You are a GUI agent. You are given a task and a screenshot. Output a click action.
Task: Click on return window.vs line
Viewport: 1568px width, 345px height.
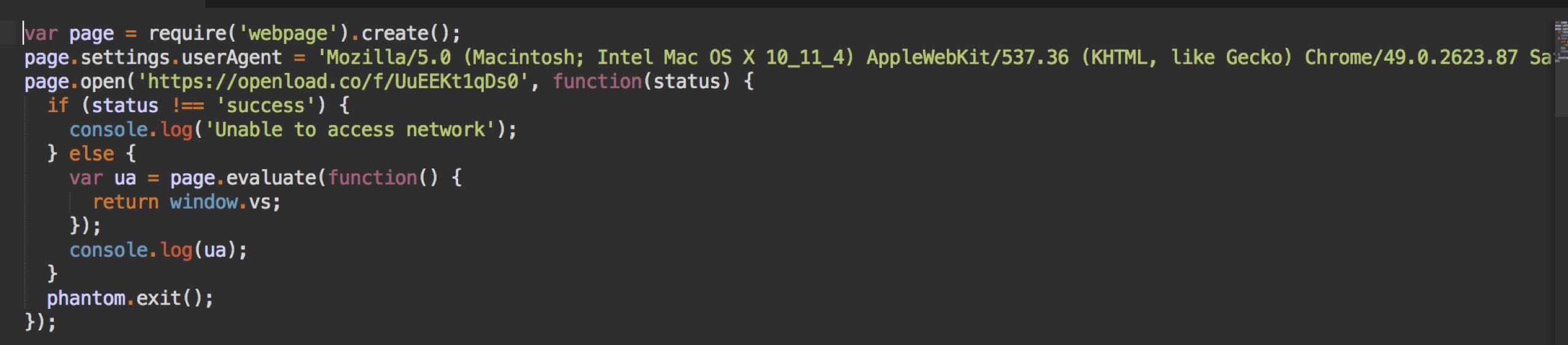tap(187, 202)
